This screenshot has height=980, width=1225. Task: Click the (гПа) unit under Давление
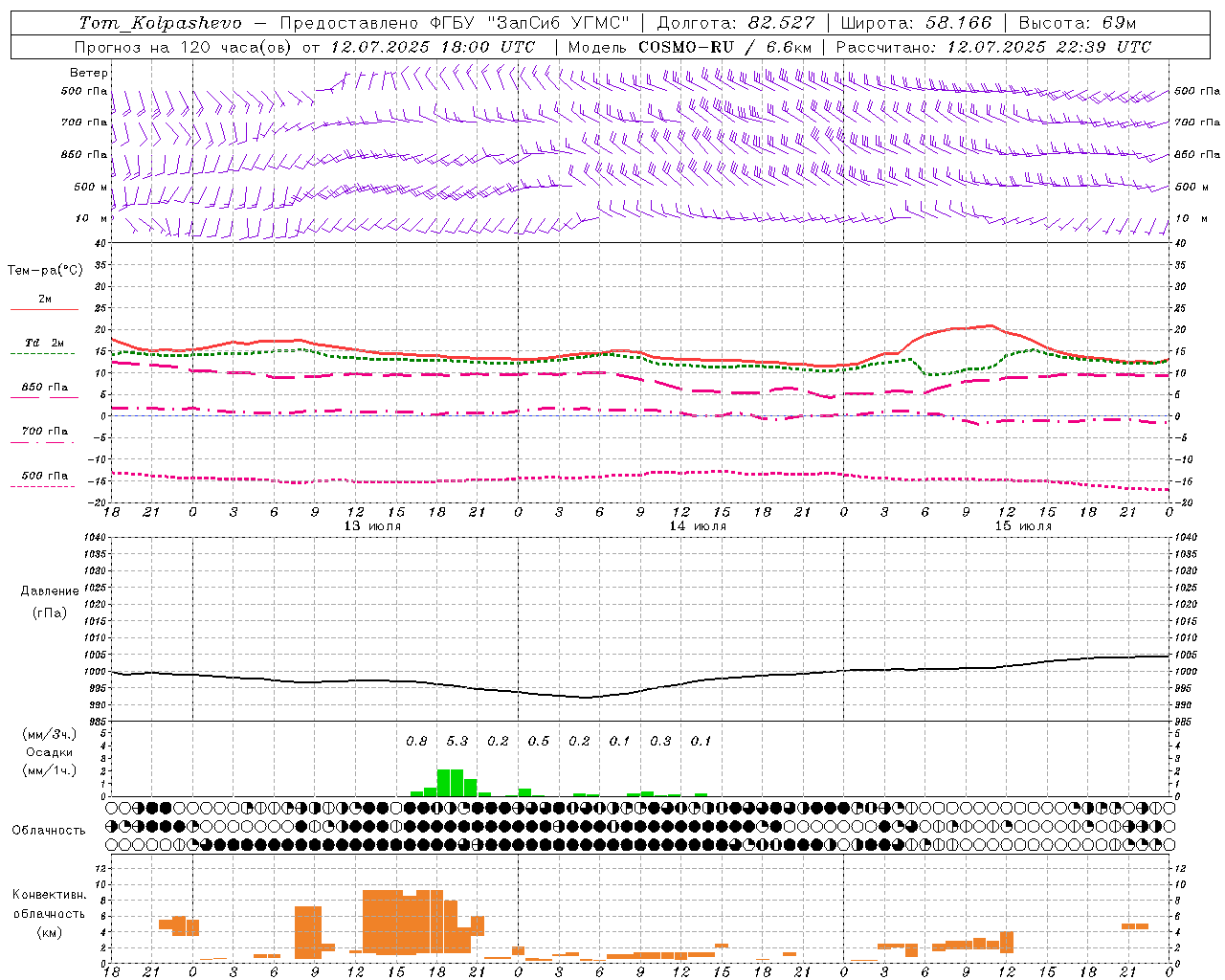click(x=50, y=612)
